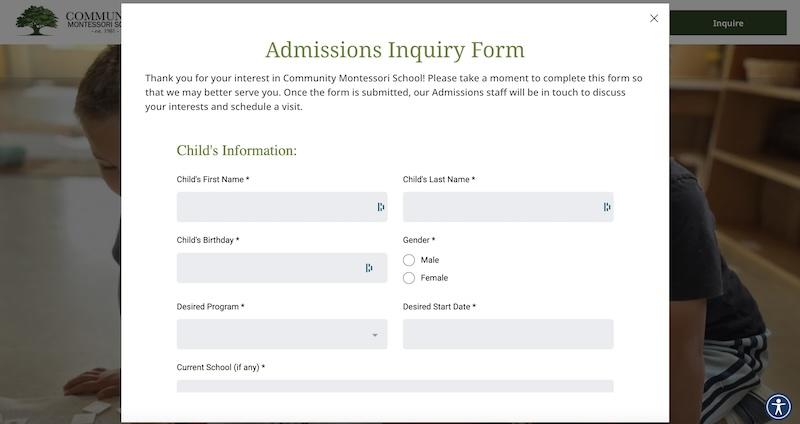Click autofill icon in Child's Birthday field
The width and height of the screenshot is (800, 424).
pyautogui.click(x=369, y=268)
